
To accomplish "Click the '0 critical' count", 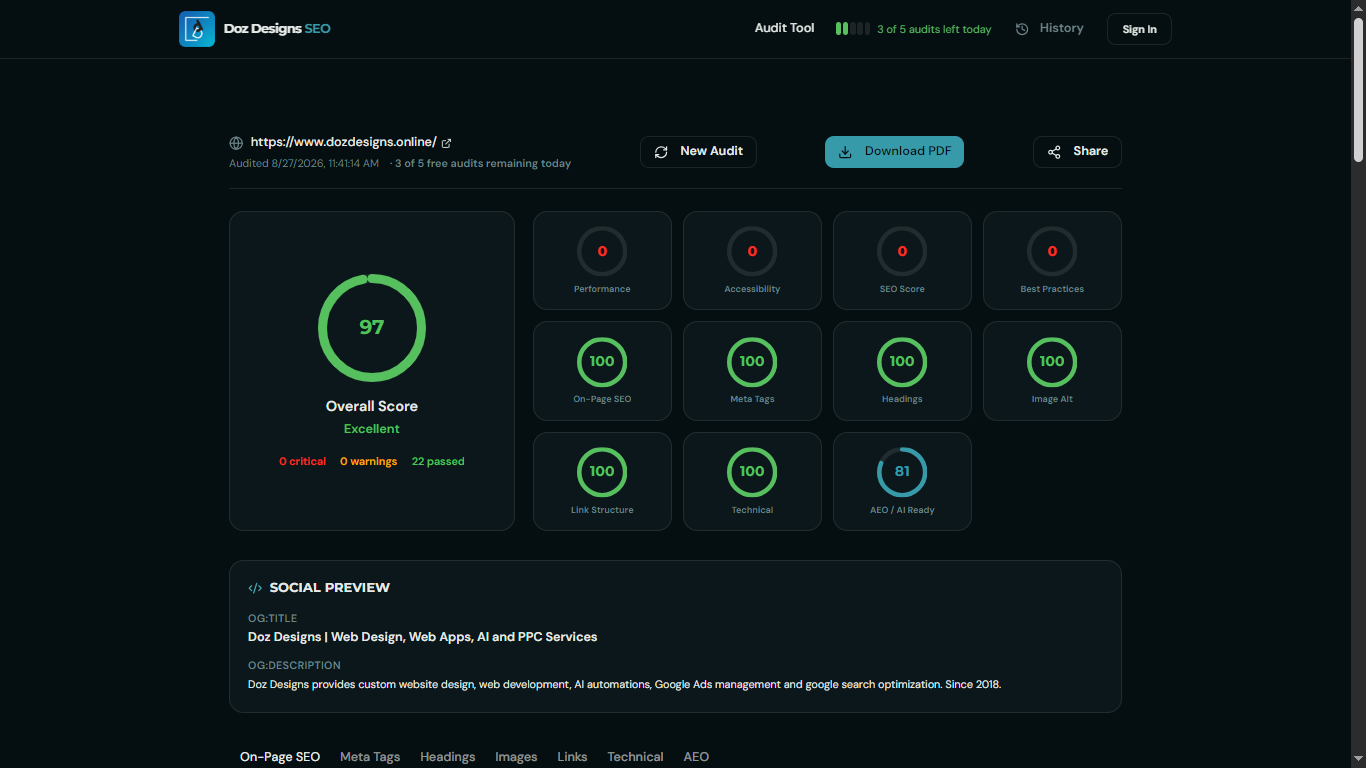I will (x=302, y=462).
